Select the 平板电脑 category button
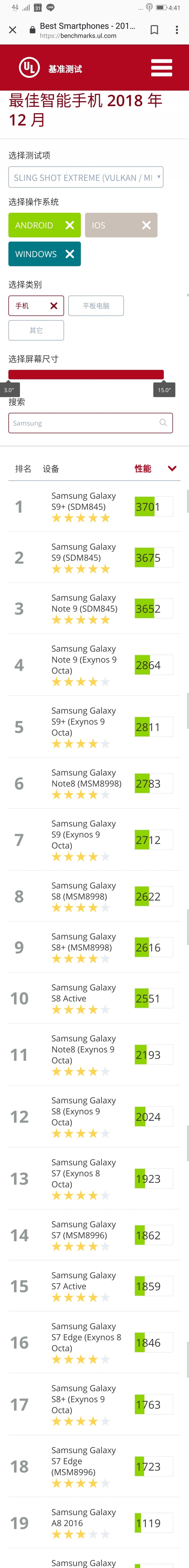This screenshot has height=1568, width=189. tap(96, 306)
